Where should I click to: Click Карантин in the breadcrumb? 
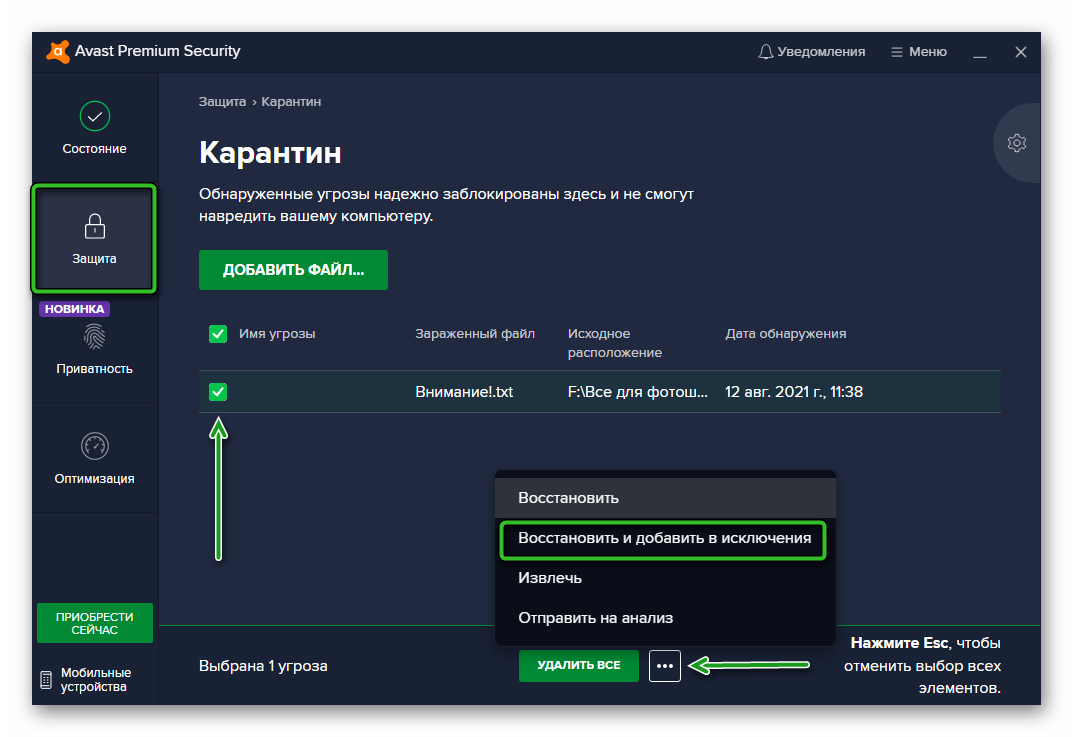click(291, 102)
